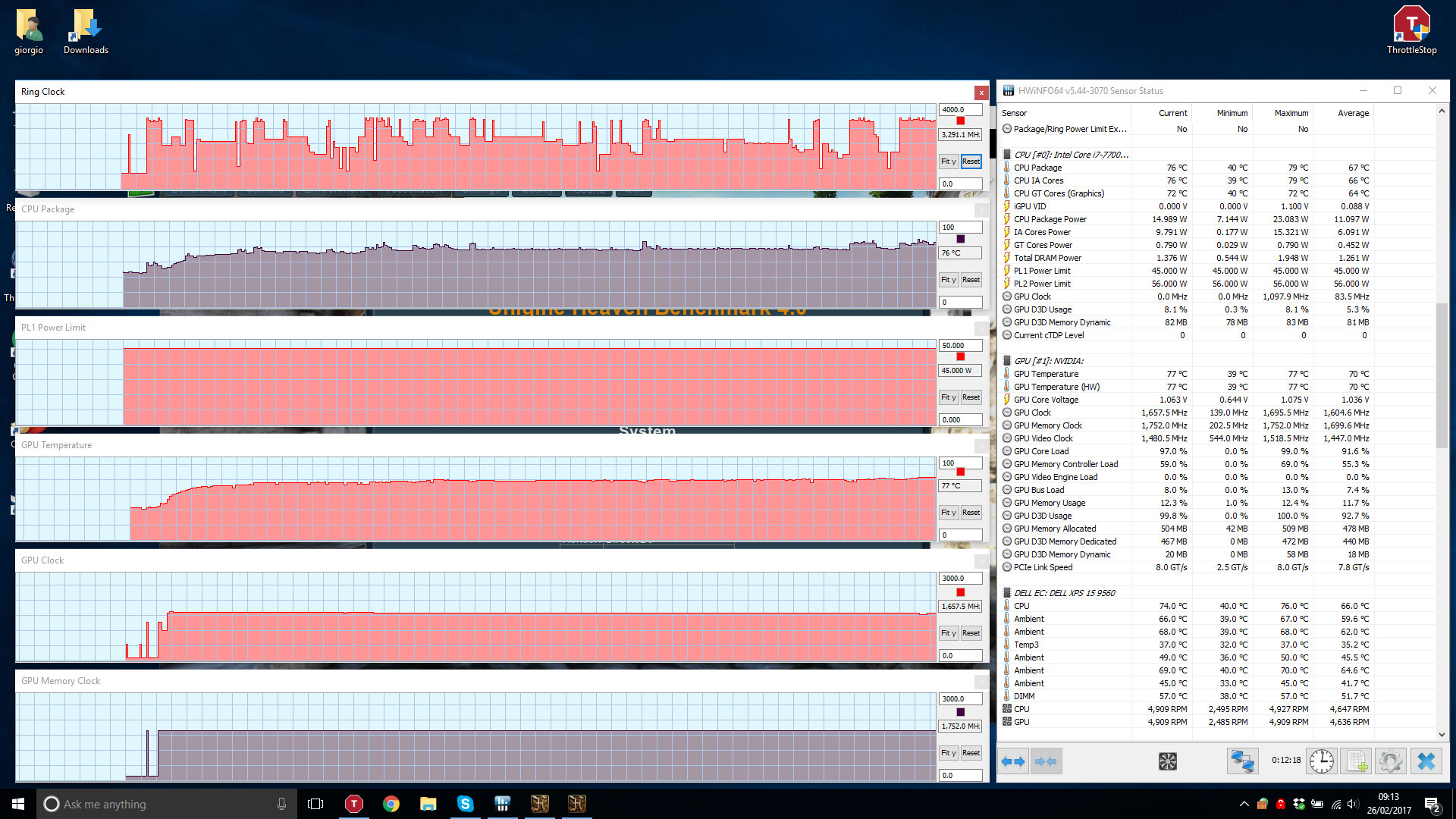Edit Ring Clock max value 4000.0 field
This screenshot has height=819, width=1456.
(x=960, y=109)
